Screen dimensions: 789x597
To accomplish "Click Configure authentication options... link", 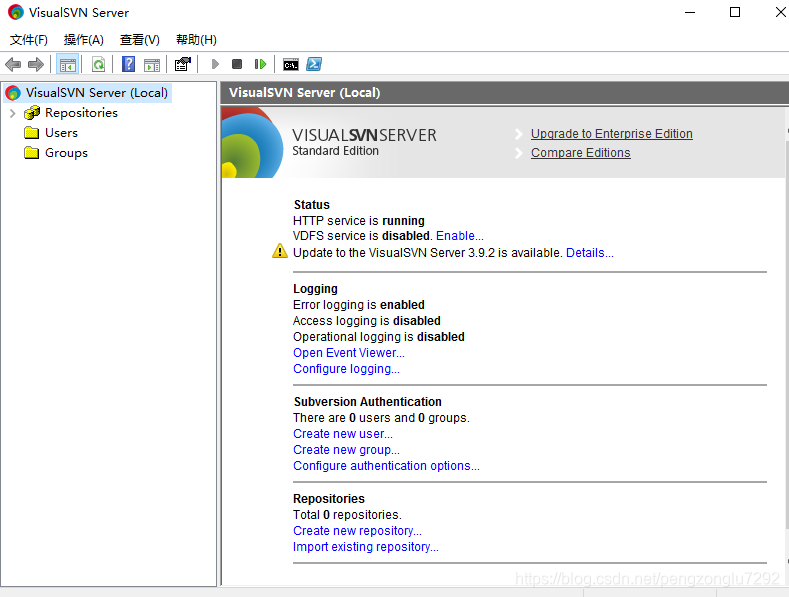I will click(386, 466).
